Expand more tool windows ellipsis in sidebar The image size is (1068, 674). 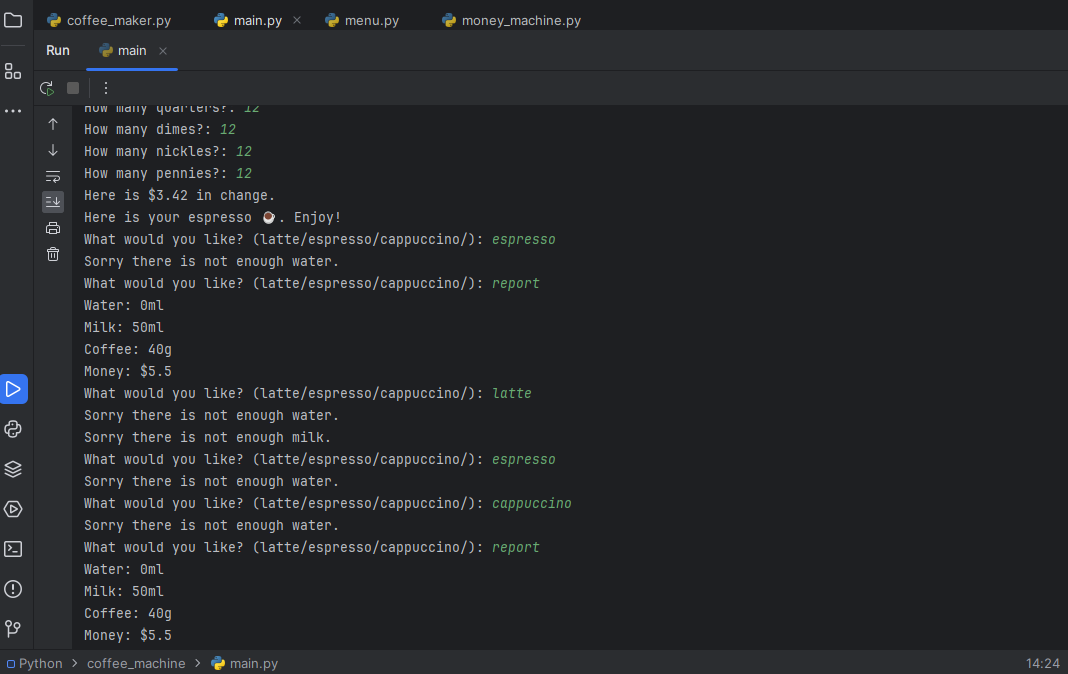(13, 111)
